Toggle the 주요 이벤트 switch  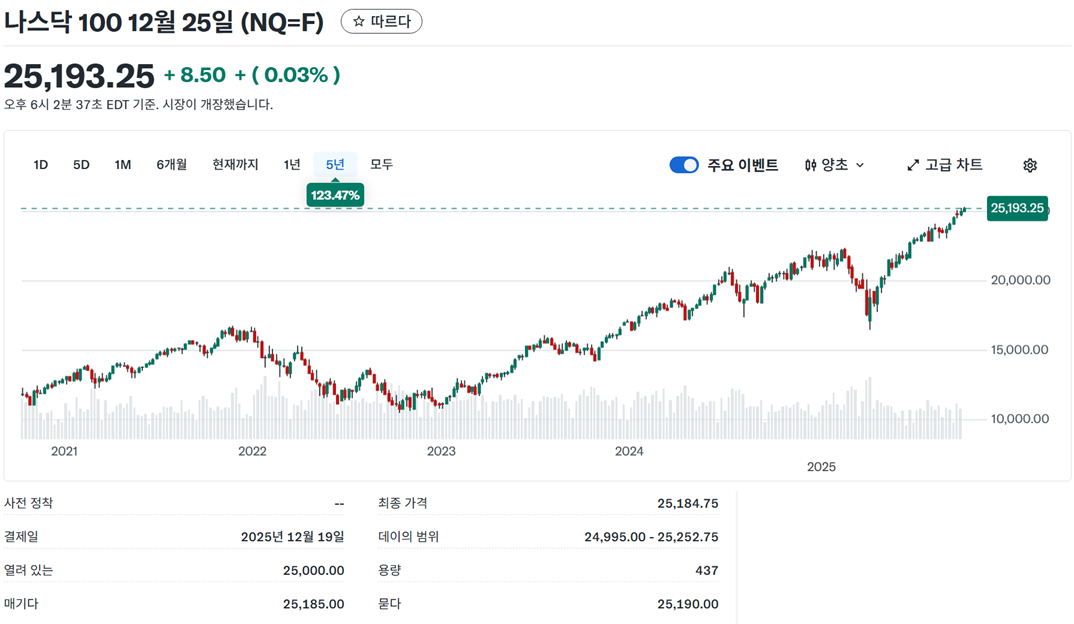684,165
